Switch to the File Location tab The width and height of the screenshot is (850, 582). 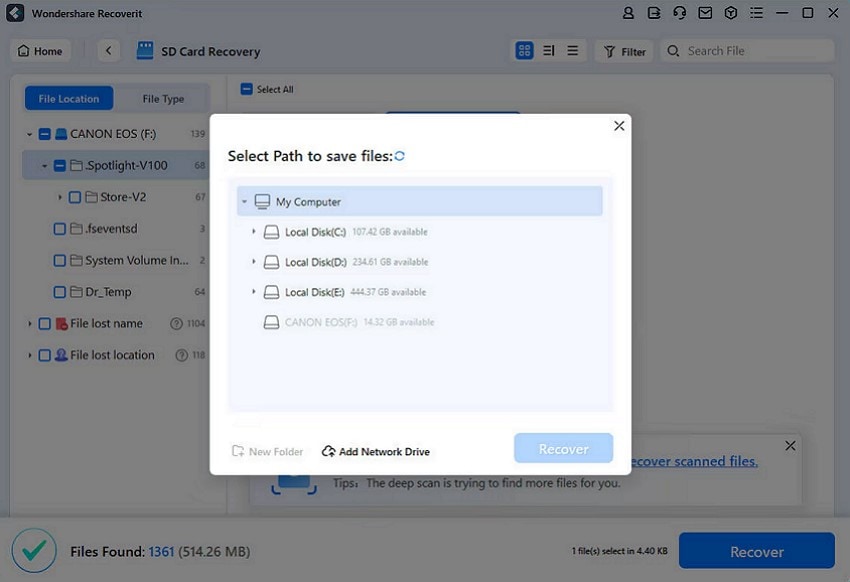coord(69,99)
